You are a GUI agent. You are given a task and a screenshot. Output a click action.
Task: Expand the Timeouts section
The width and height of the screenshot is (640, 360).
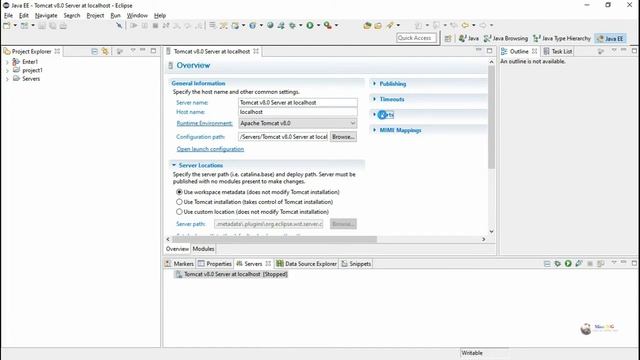(374, 99)
